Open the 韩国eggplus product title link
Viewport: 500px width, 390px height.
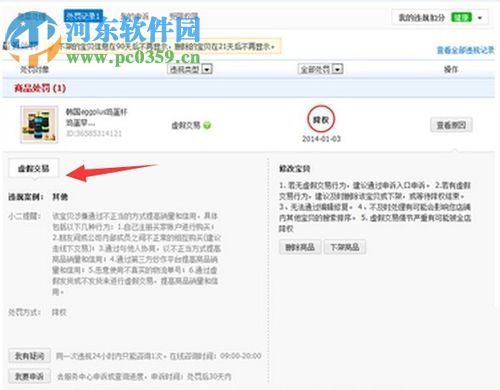tap(96, 117)
